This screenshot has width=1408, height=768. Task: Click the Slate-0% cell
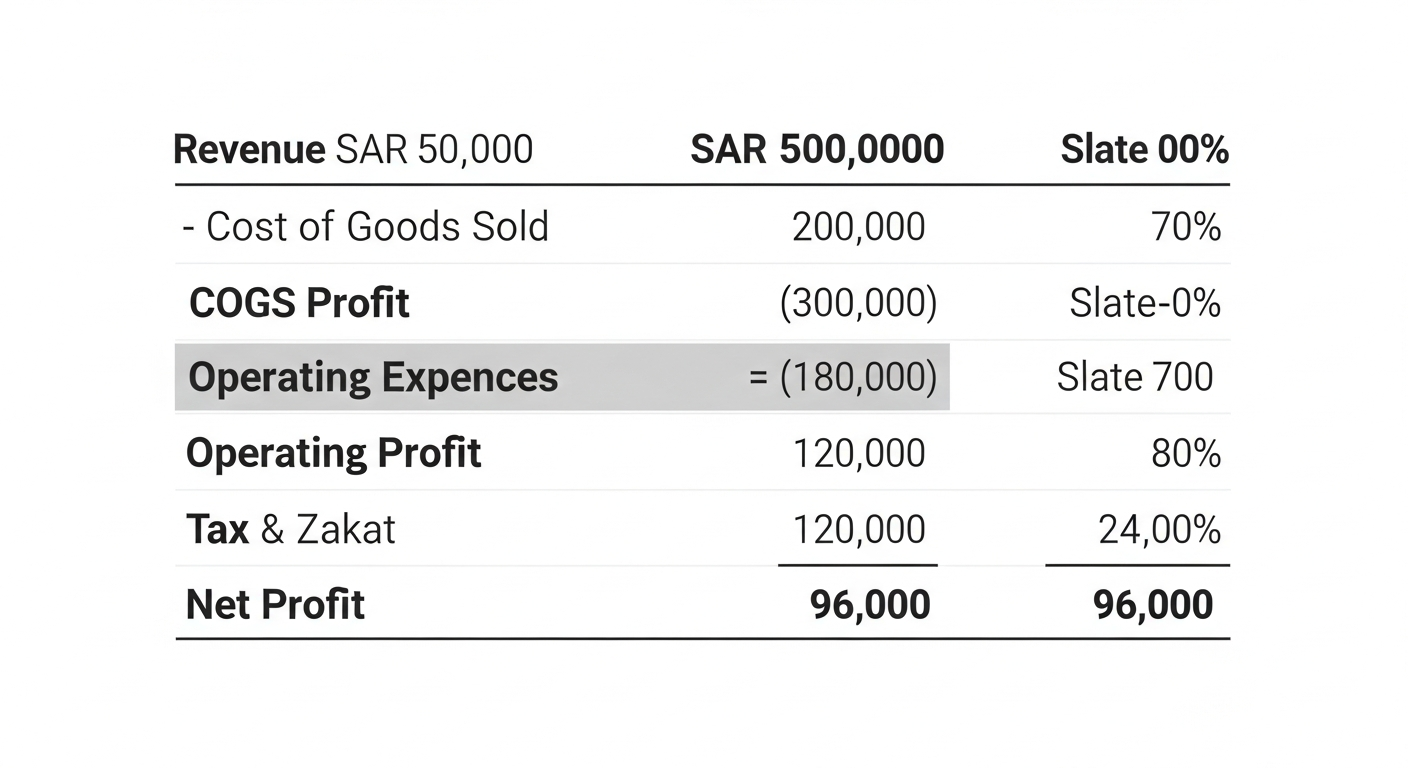(1145, 302)
